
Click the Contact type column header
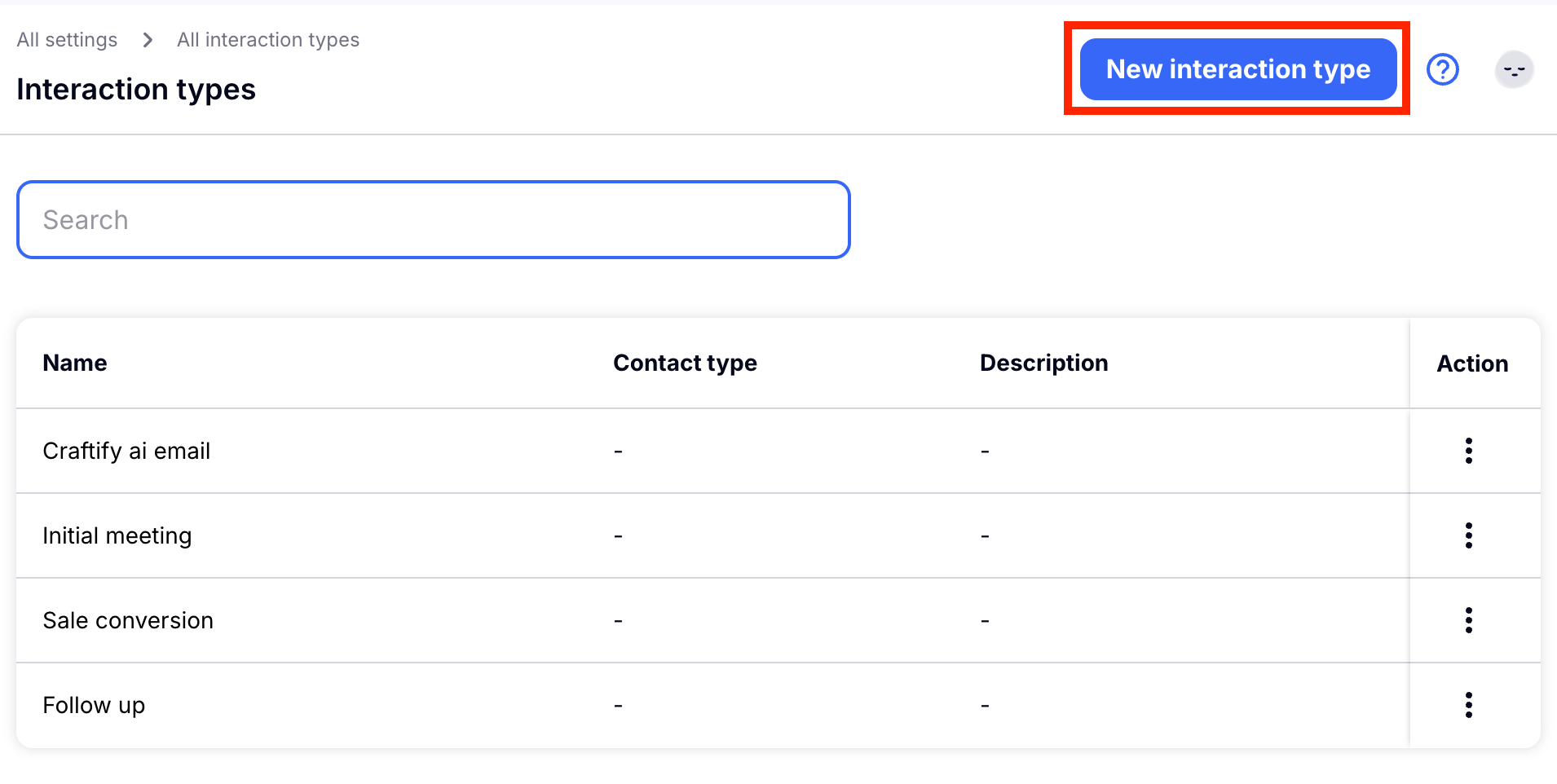coord(685,363)
